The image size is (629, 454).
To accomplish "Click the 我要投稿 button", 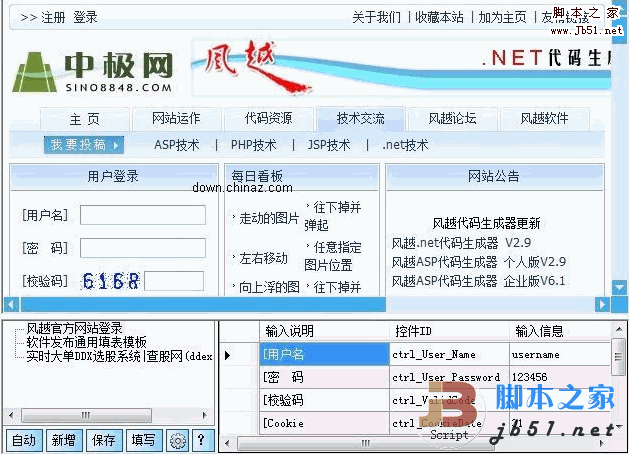I will [x=84, y=144].
